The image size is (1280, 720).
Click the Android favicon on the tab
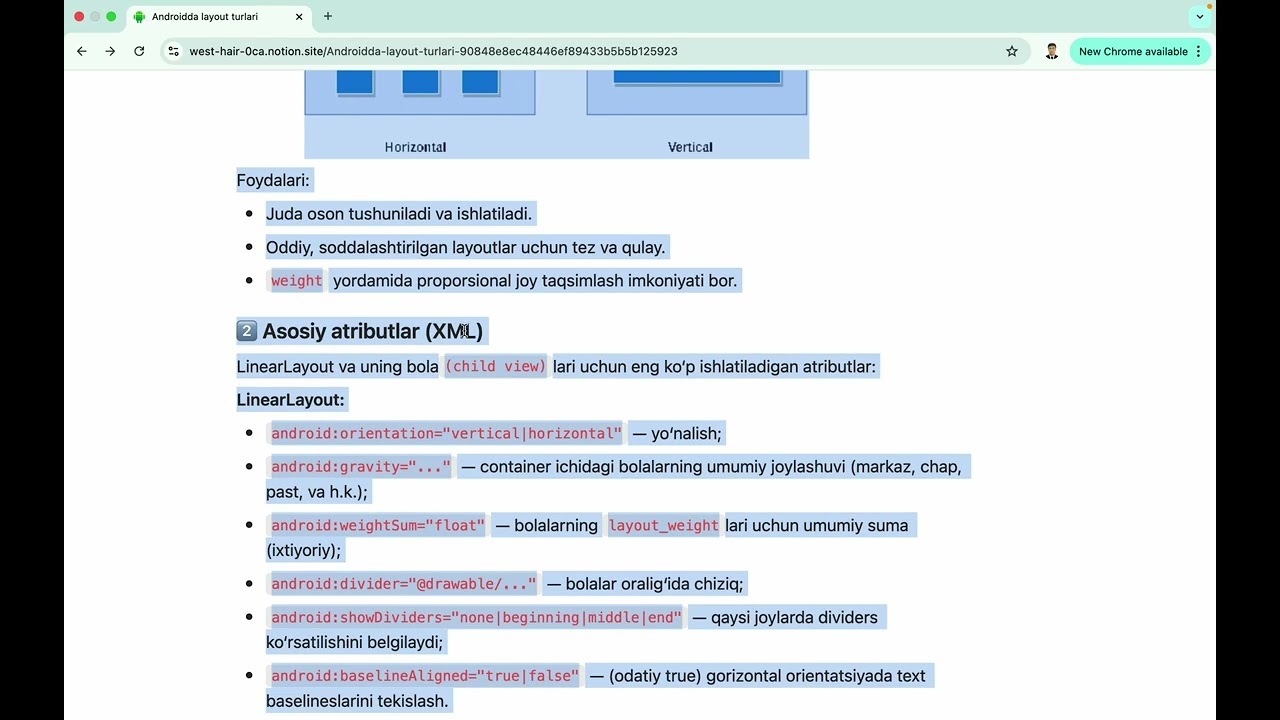click(x=139, y=16)
